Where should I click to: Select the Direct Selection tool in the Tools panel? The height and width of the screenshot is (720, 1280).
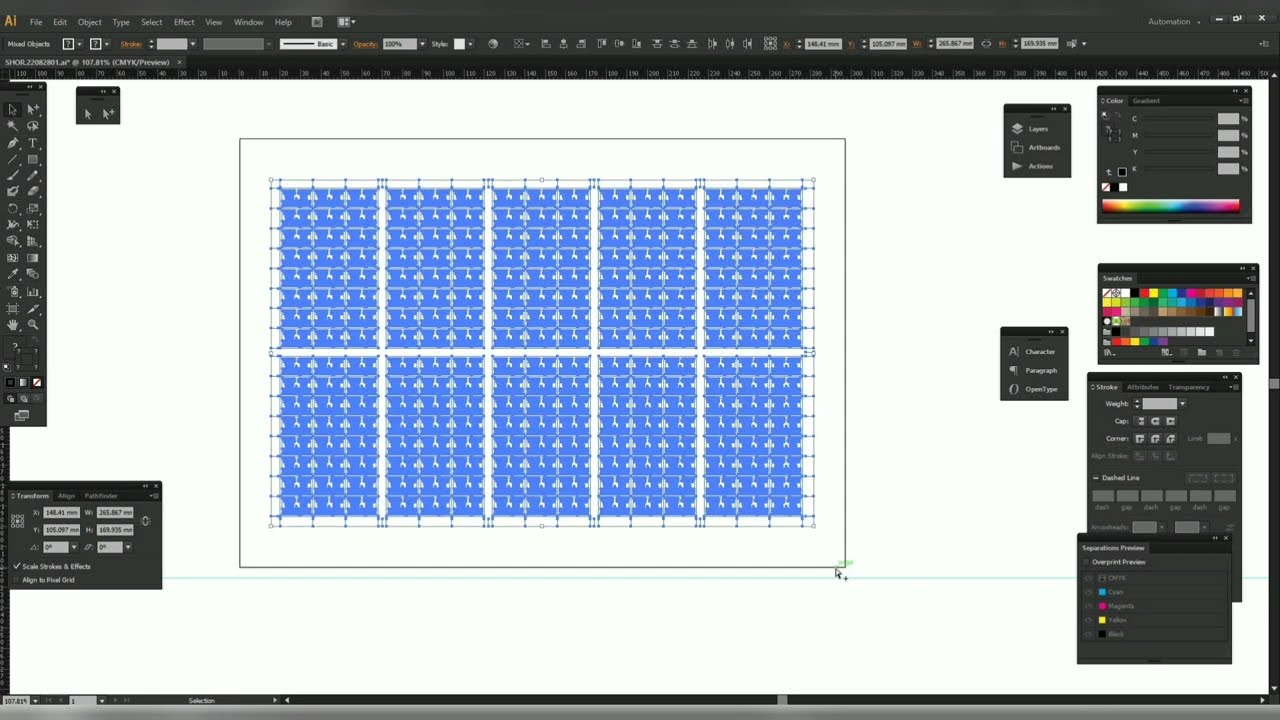tap(33, 109)
